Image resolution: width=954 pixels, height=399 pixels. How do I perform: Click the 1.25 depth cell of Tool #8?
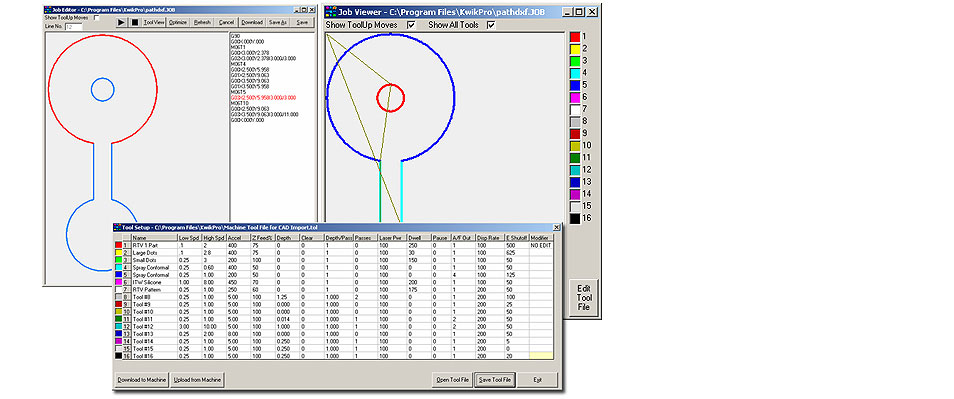[287, 296]
